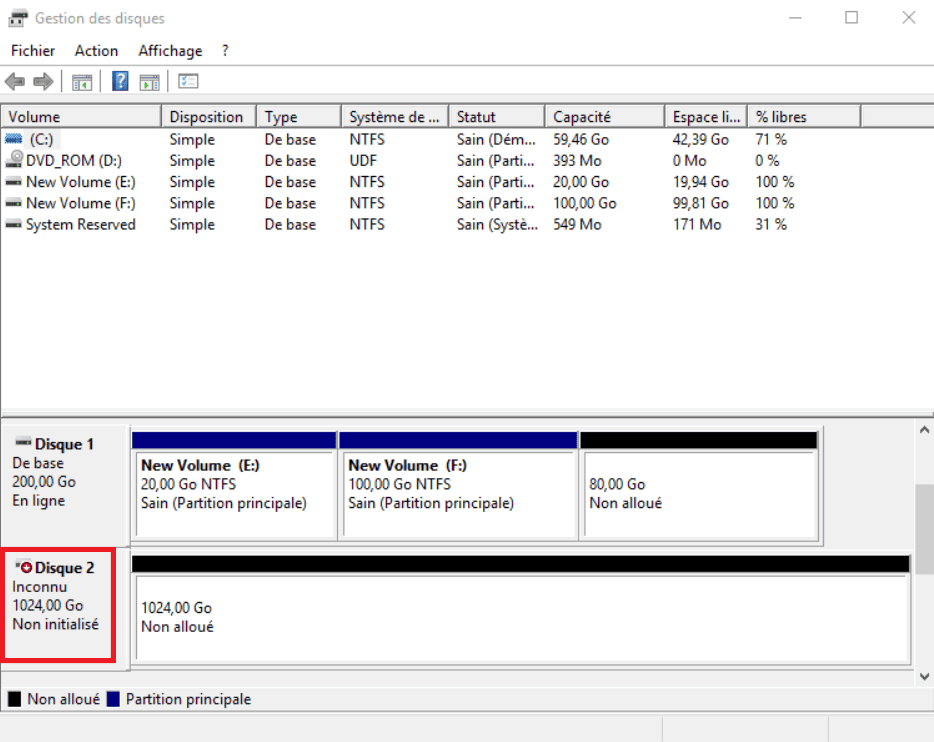Open the Action menu
This screenshot has width=934, height=742.
click(x=96, y=51)
